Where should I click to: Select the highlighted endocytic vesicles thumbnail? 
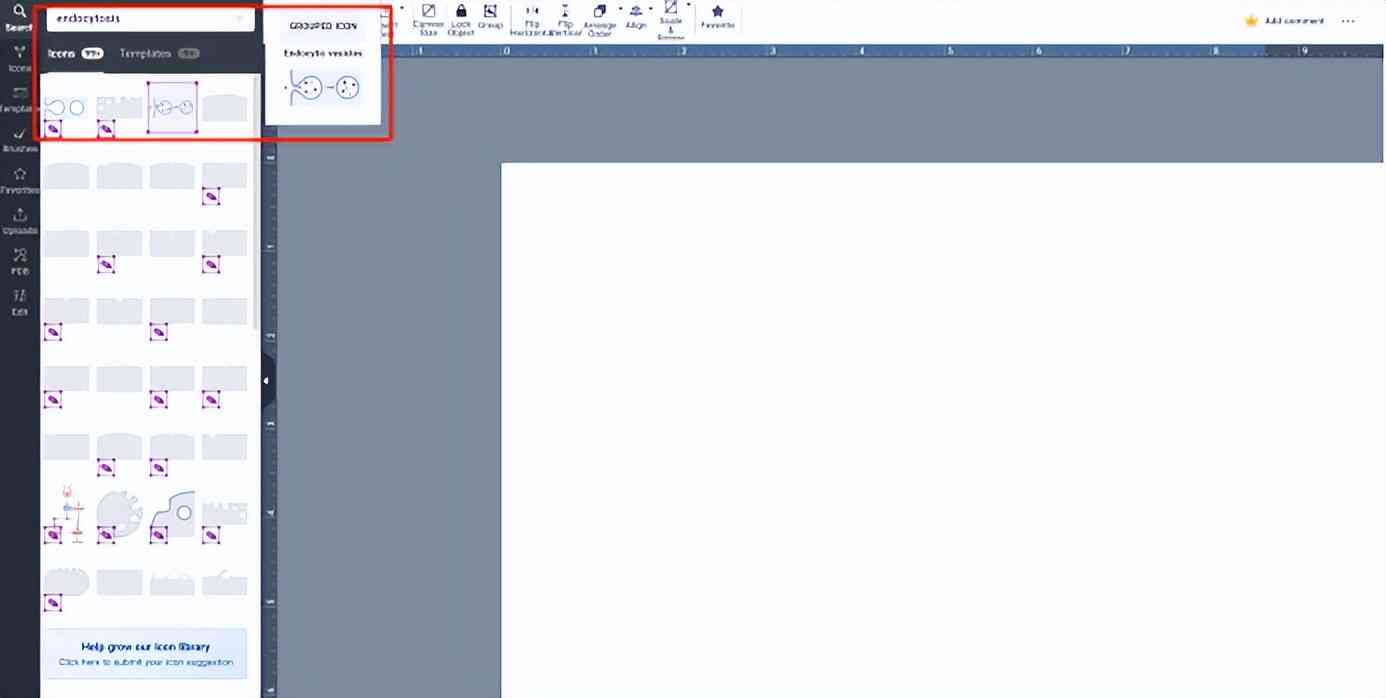(172, 107)
